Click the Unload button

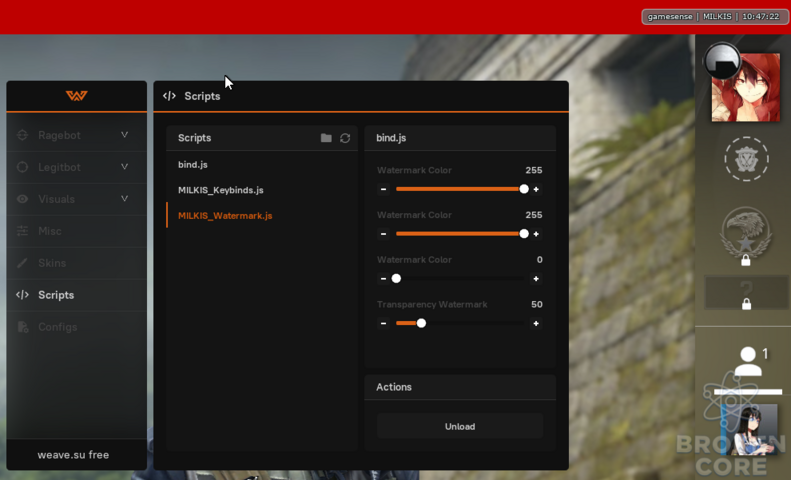click(460, 427)
